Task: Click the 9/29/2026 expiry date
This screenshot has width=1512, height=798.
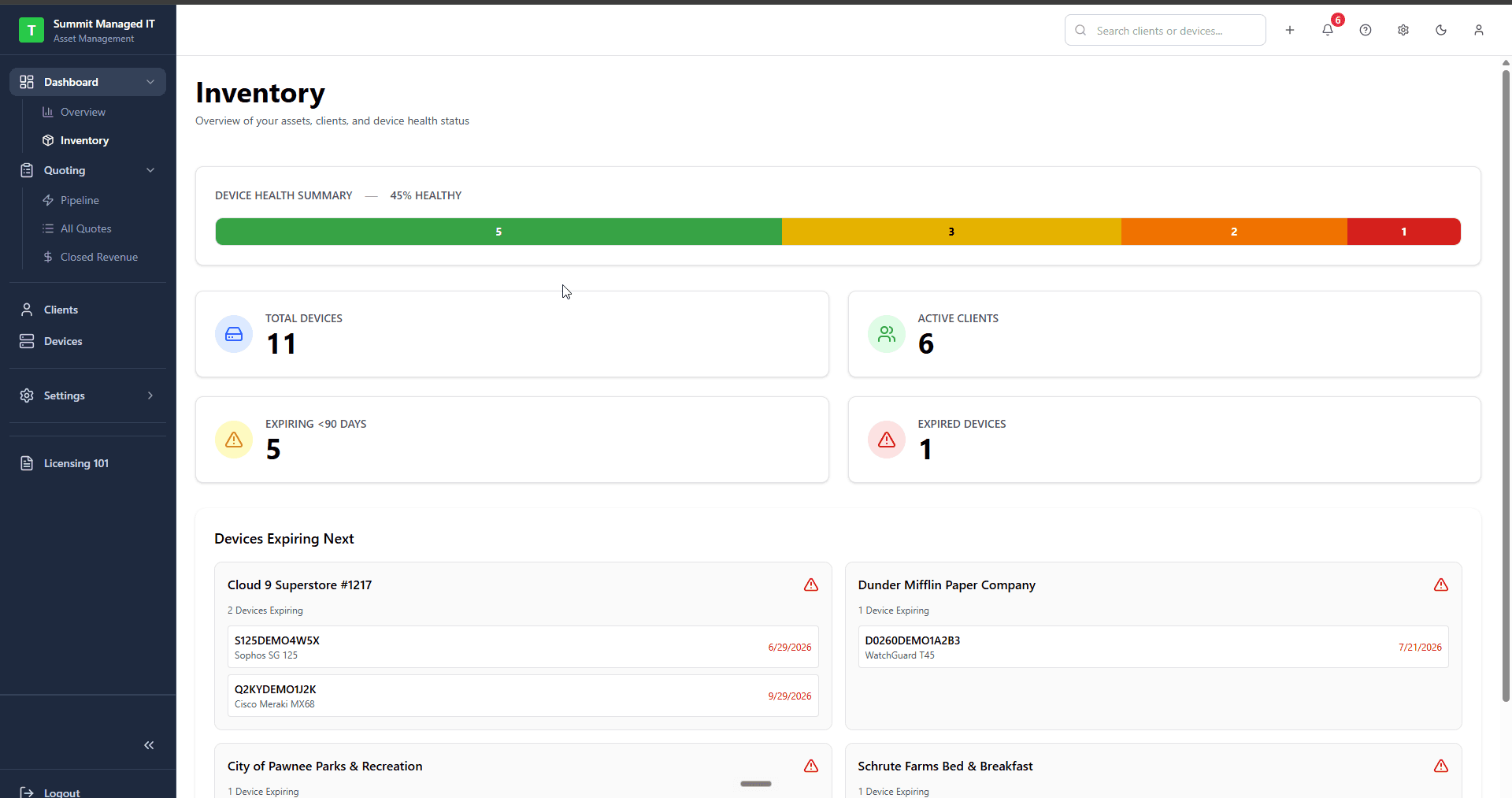Action: 790,696
